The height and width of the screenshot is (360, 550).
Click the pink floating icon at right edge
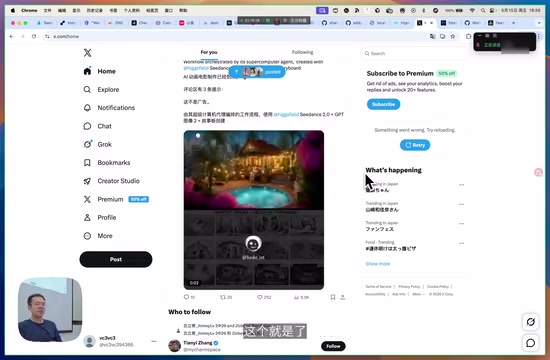[538, 172]
